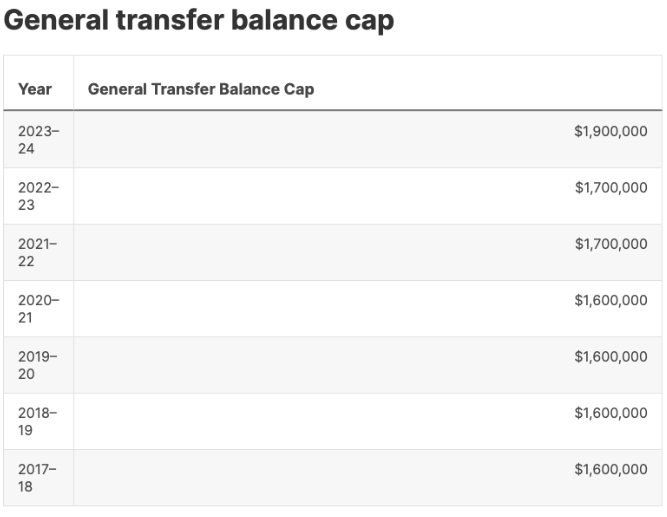Viewport: 667px width, 517px height.
Task: Click the empty middle of the 2023–24 row
Action: 320,139
